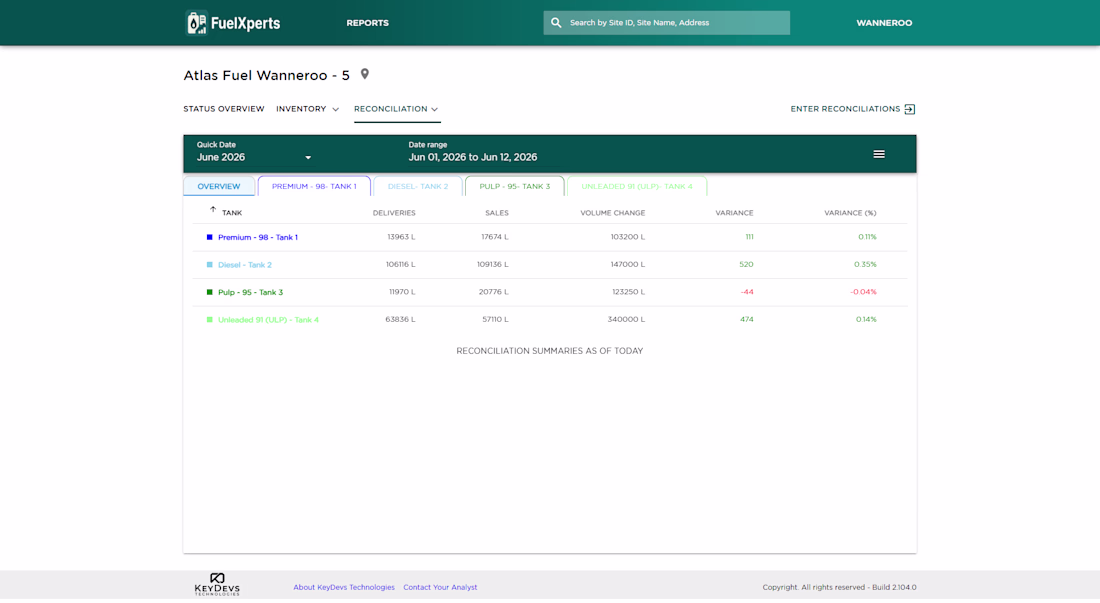Click variance value 474
Viewport: 1100px width, 603px height.
(746, 319)
